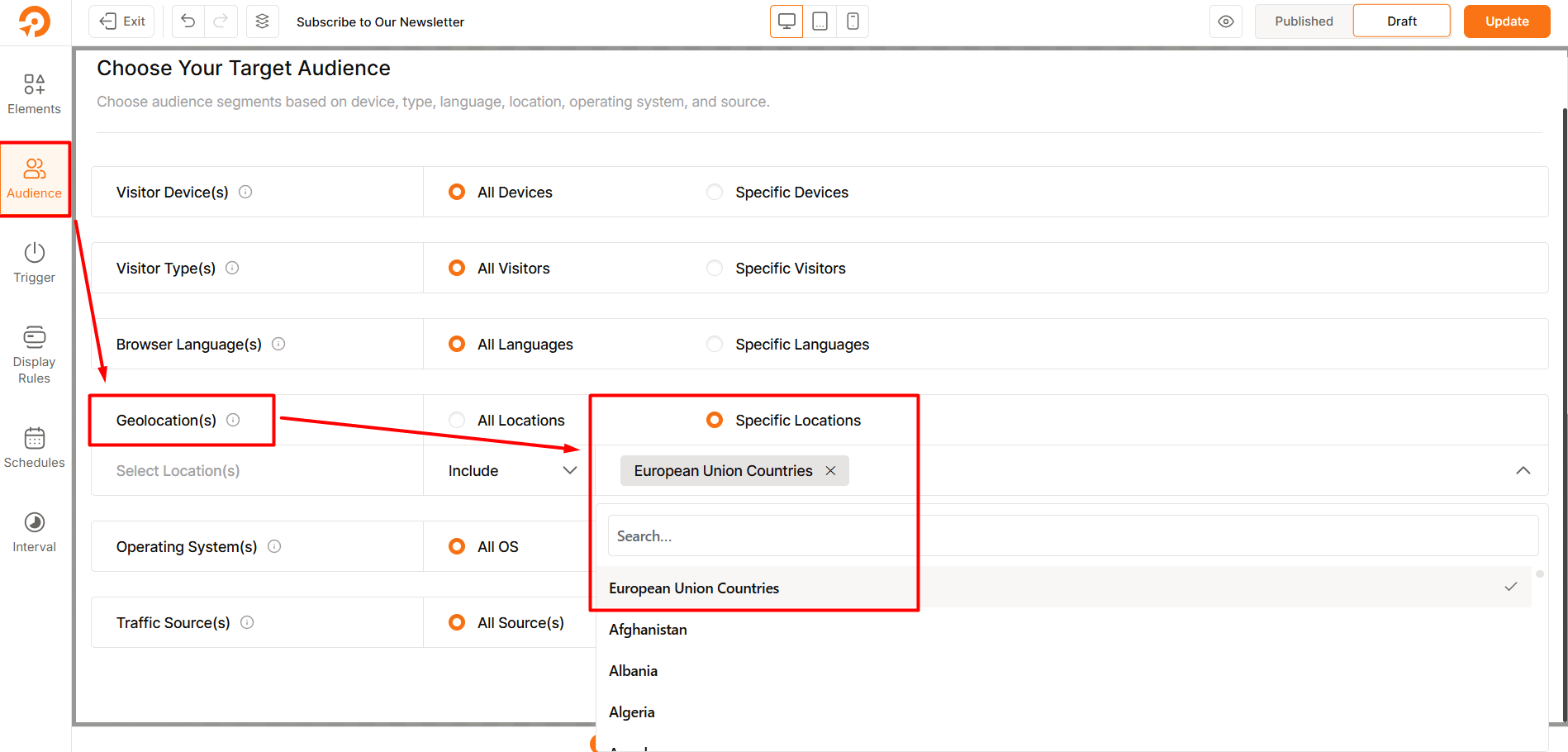Click info icon next to Visitor Device(s)
Viewport: 1568px width, 752px height.
(245, 192)
